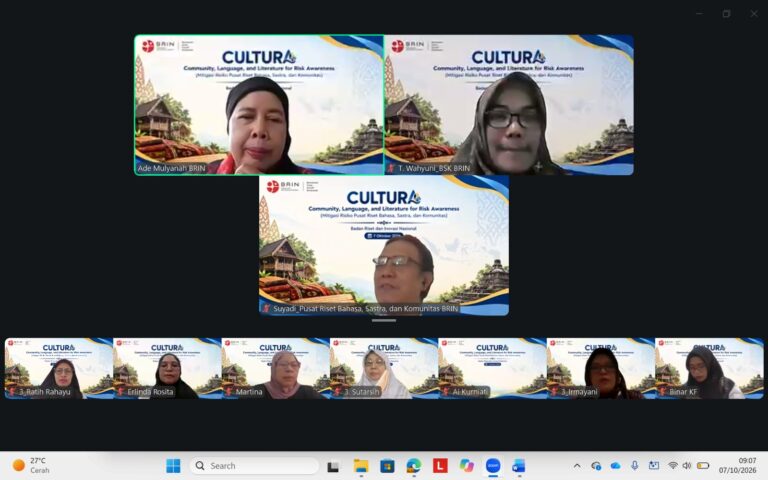The image size is (768, 480).
Task: Select Suyadi's pinned video tile
Action: 384,245
